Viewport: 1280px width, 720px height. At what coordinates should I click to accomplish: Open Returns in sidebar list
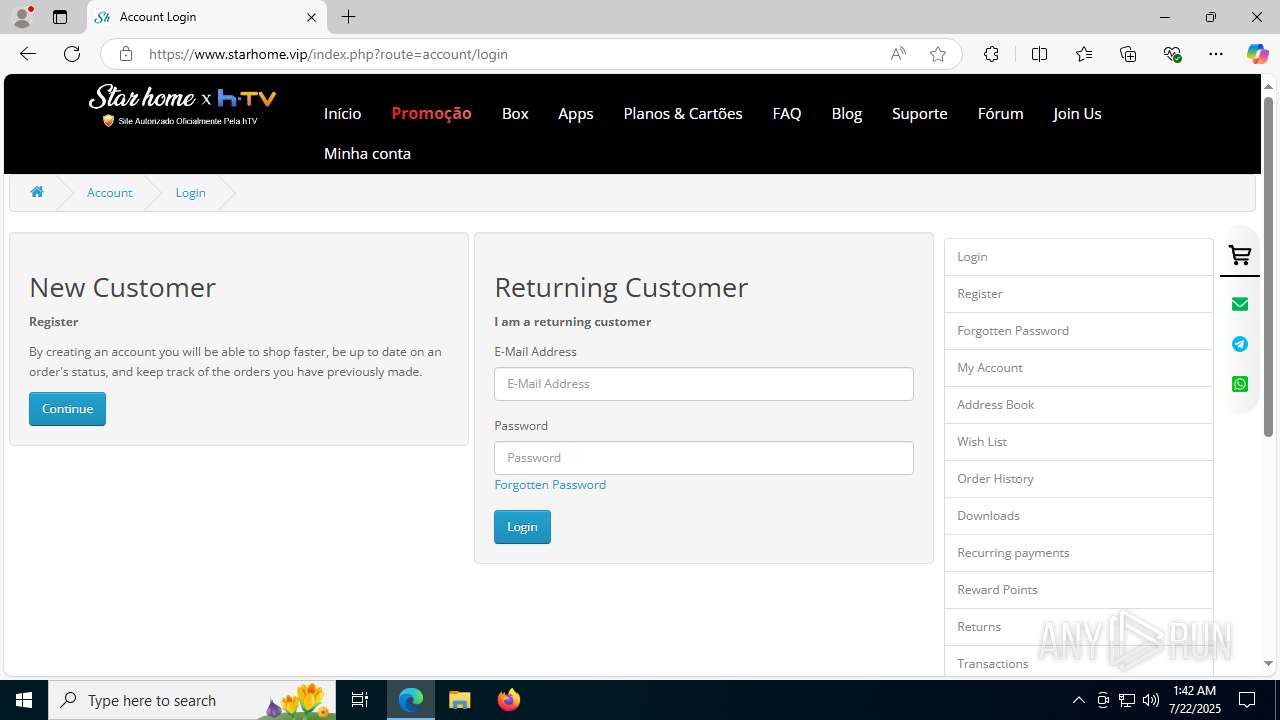(x=1079, y=627)
